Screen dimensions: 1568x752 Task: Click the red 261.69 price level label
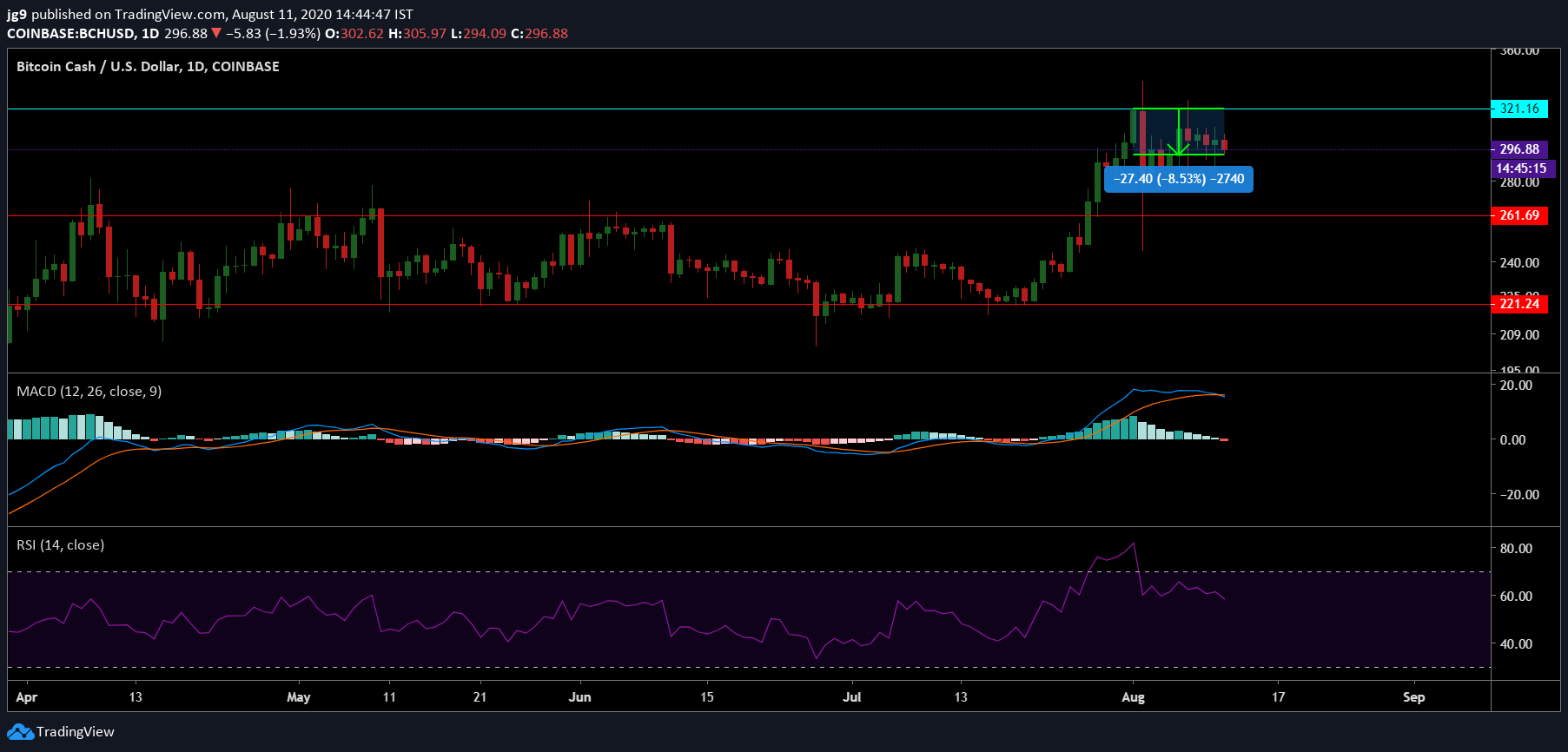pyautogui.click(x=1518, y=215)
